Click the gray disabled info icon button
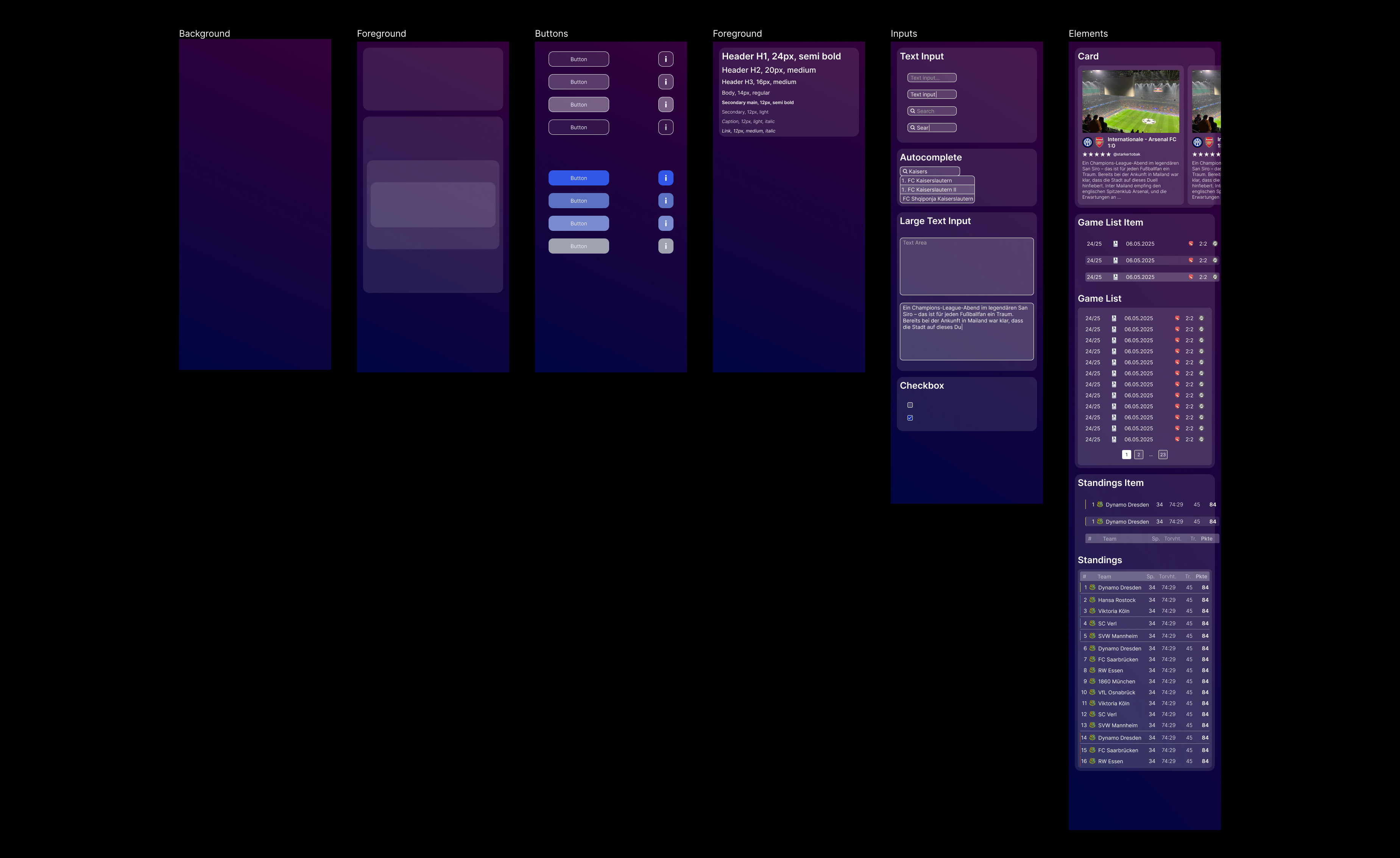The width and height of the screenshot is (1400, 858). point(665,246)
